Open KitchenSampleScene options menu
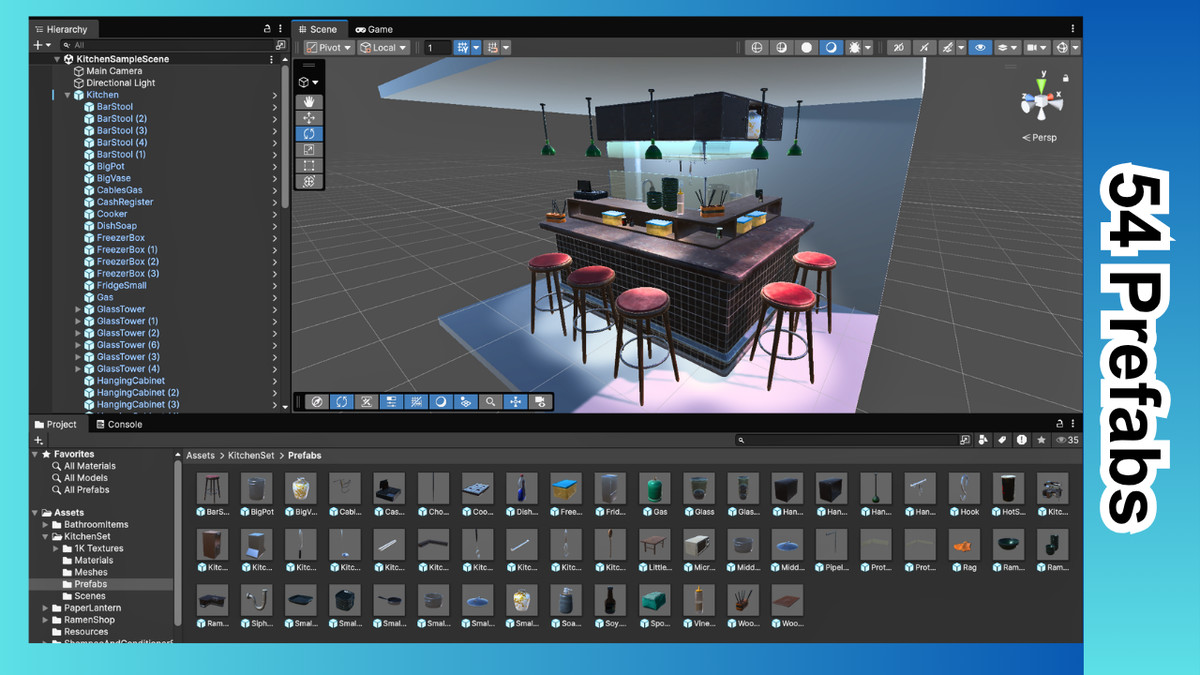1200x675 pixels. coord(271,59)
